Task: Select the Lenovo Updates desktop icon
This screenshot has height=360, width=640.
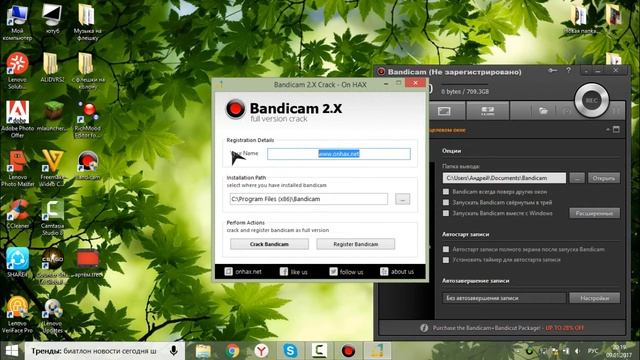Action: coord(53,316)
